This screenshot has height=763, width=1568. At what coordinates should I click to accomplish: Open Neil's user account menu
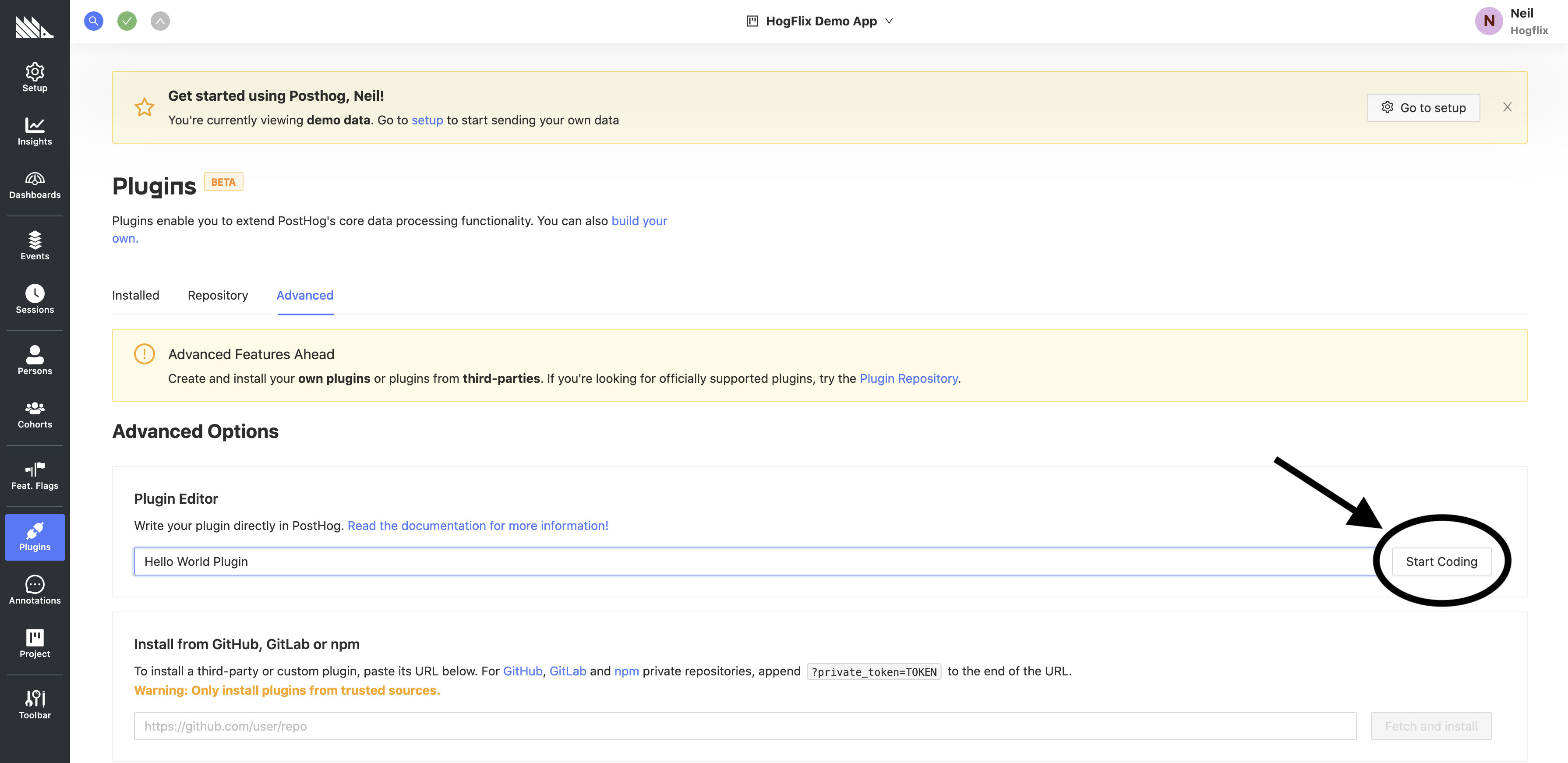[1511, 21]
